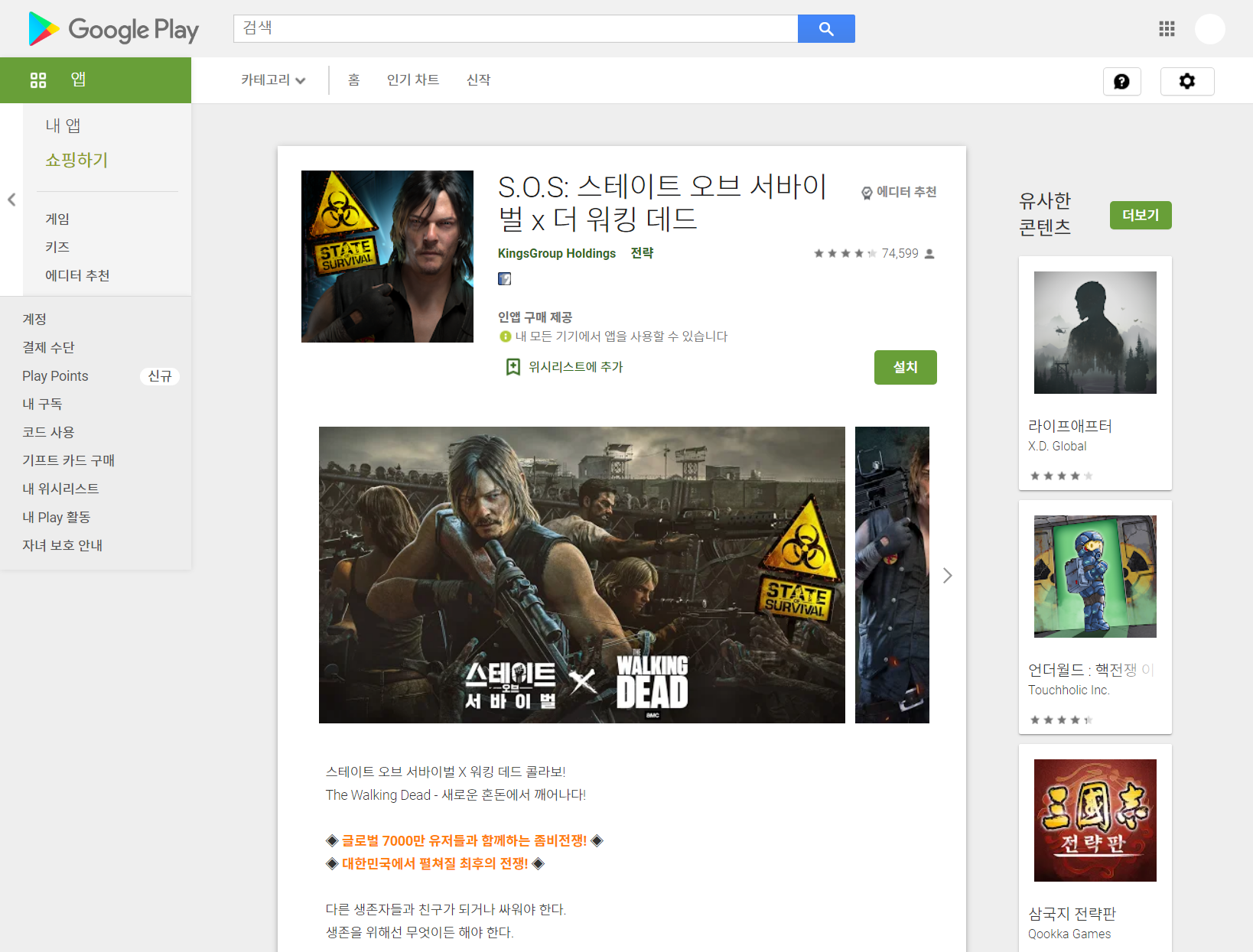1253x952 pixels.
Task: Collapse sidebar with the left chevron
Action: pos(11,200)
